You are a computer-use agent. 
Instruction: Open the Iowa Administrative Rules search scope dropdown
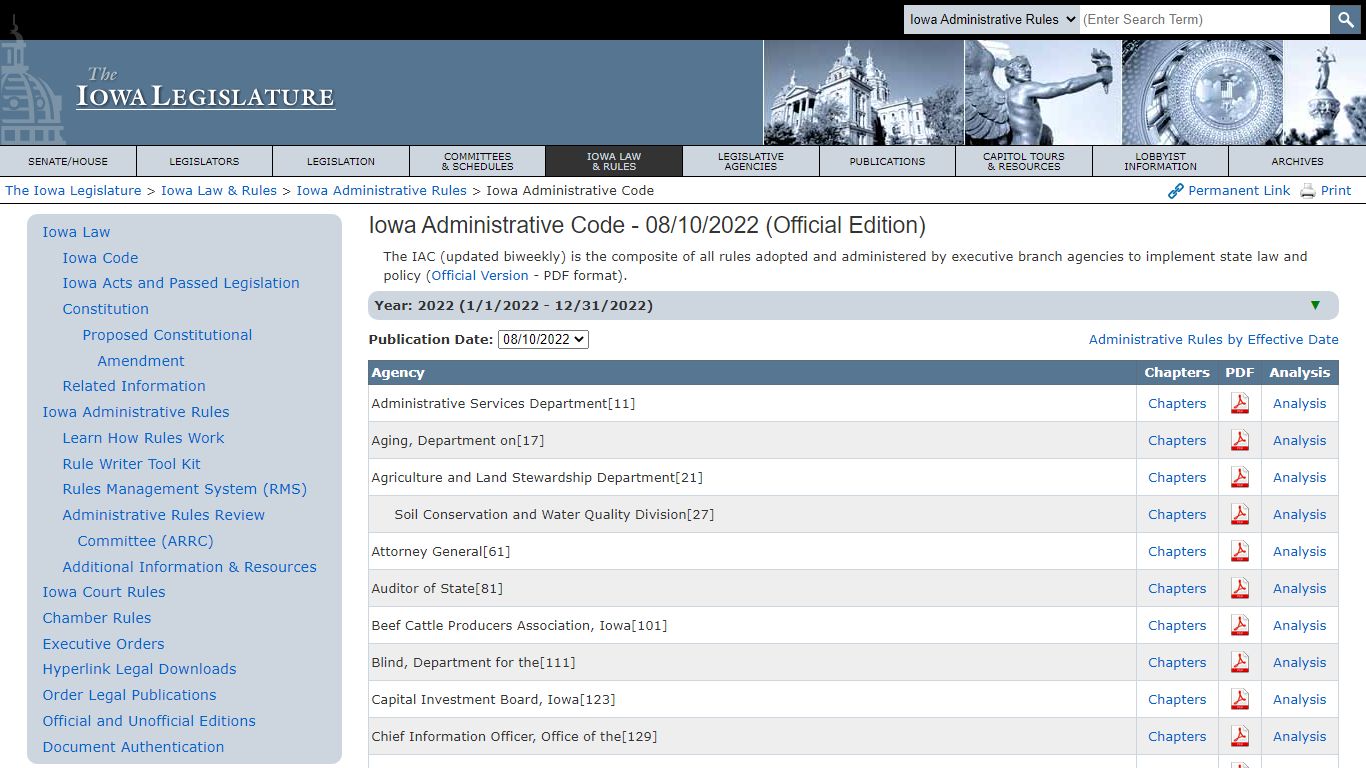(x=991, y=19)
